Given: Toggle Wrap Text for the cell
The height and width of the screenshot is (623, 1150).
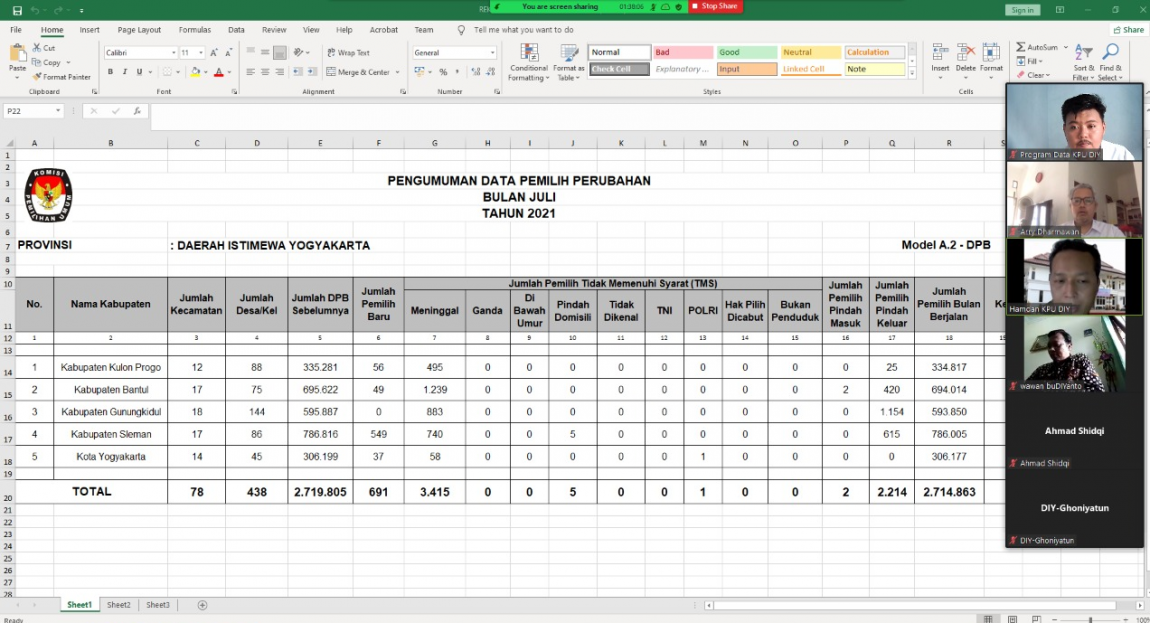Looking at the screenshot, I should 348,53.
